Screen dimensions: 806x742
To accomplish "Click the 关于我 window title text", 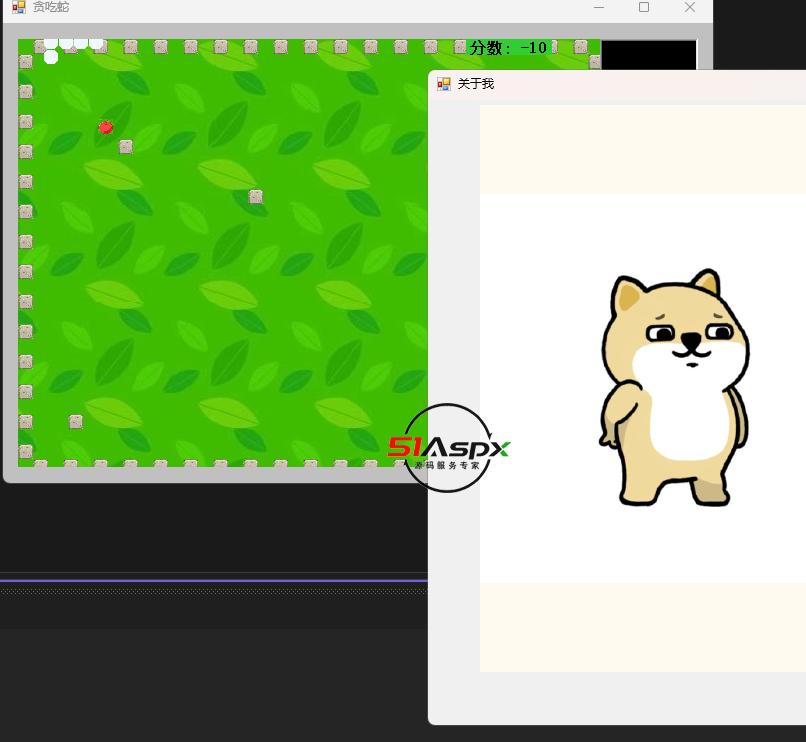I will click(x=476, y=84).
